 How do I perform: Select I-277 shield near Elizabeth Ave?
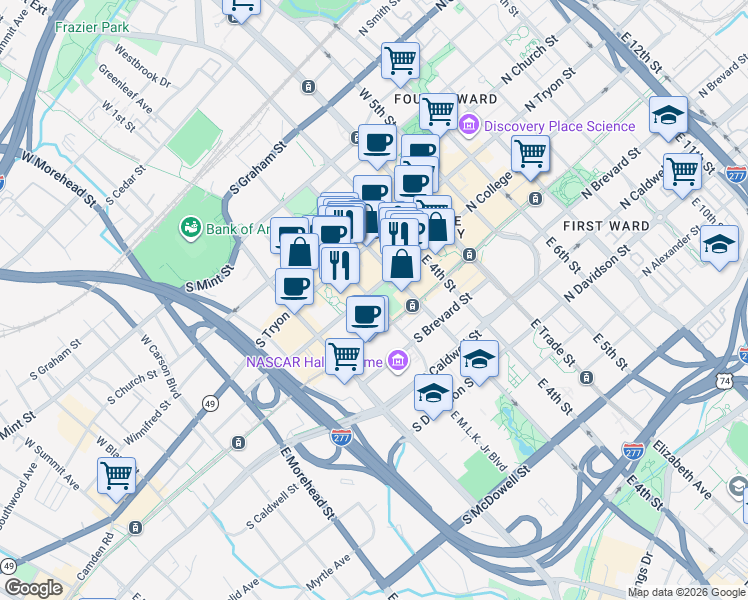click(x=633, y=451)
